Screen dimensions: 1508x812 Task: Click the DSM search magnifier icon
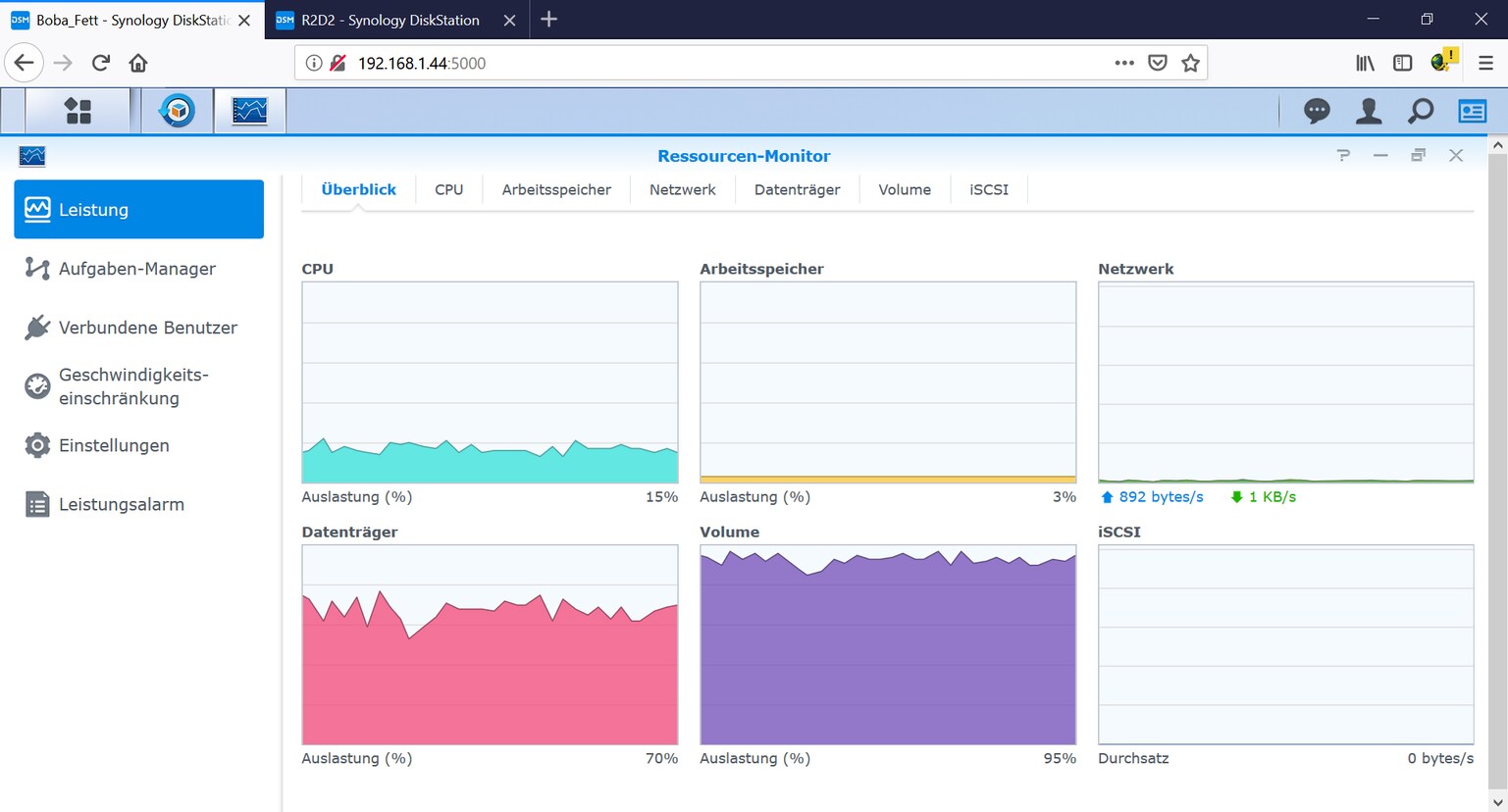coord(1420,112)
